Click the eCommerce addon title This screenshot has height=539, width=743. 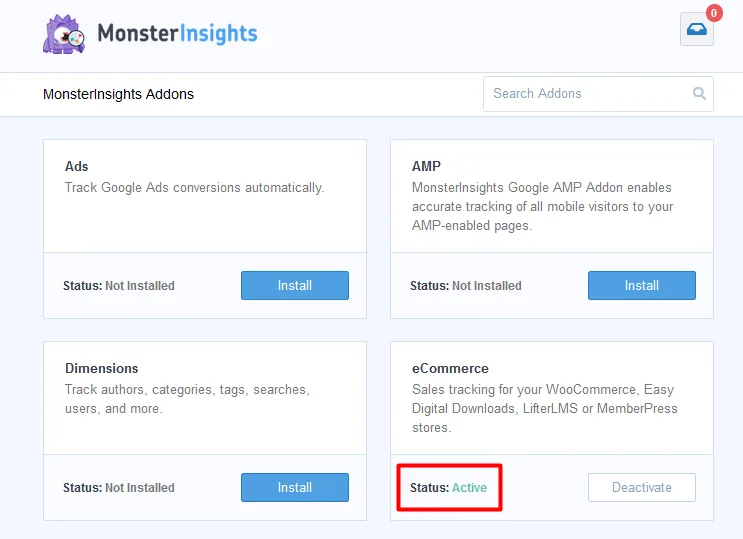[x=450, y=368]
